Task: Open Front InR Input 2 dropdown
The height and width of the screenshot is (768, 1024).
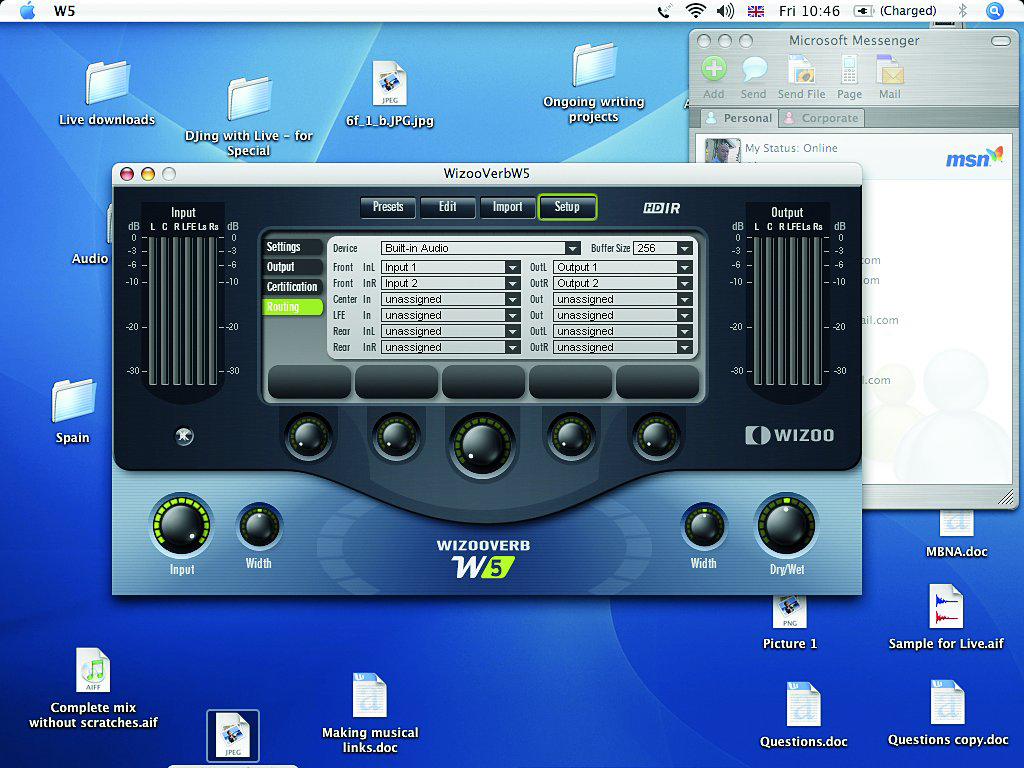Action: pos(451,283)
